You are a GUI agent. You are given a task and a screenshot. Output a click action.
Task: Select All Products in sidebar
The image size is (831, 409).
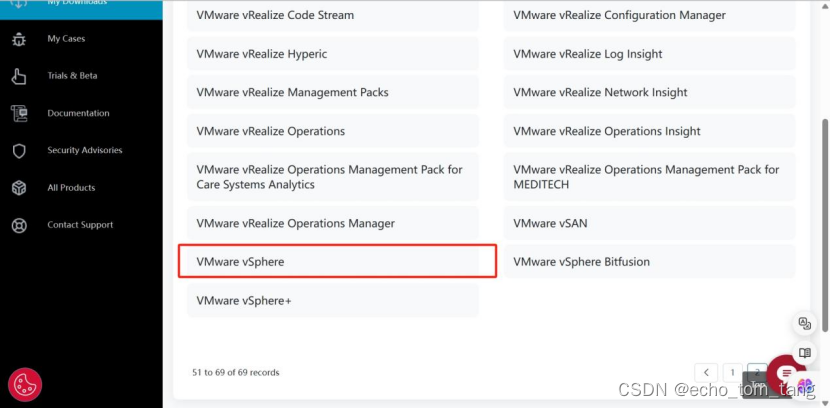71,188
